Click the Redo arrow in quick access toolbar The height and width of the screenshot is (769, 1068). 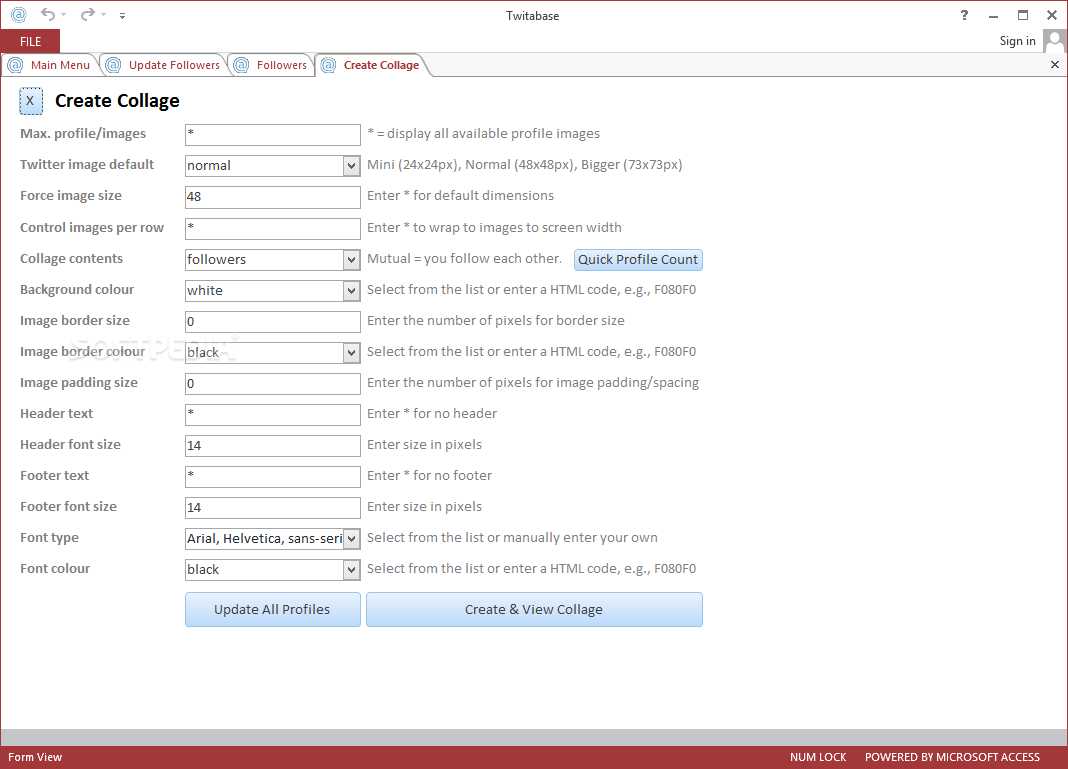tap(88, 14)
